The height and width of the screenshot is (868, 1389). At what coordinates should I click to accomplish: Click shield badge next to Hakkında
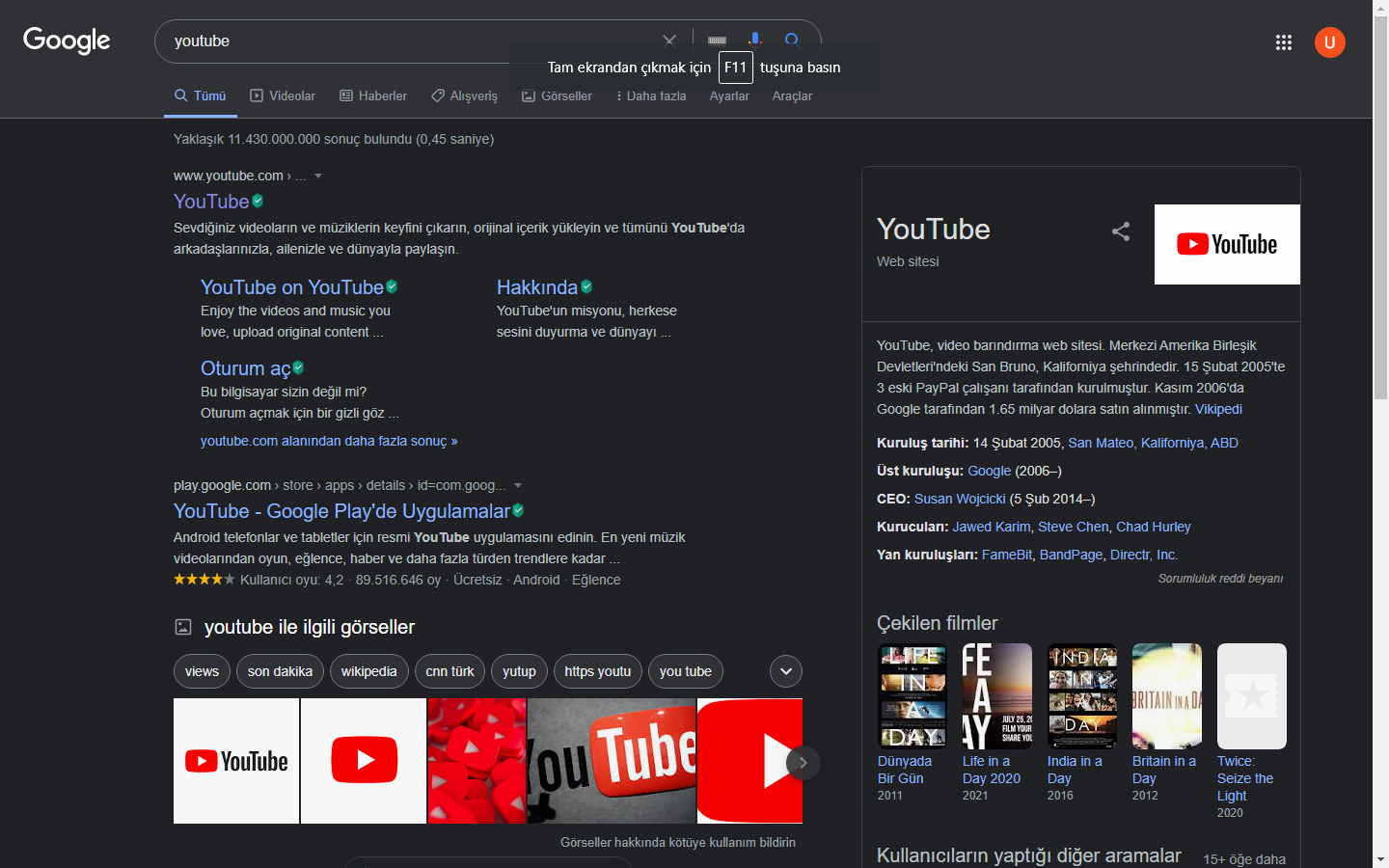[586, 286]
